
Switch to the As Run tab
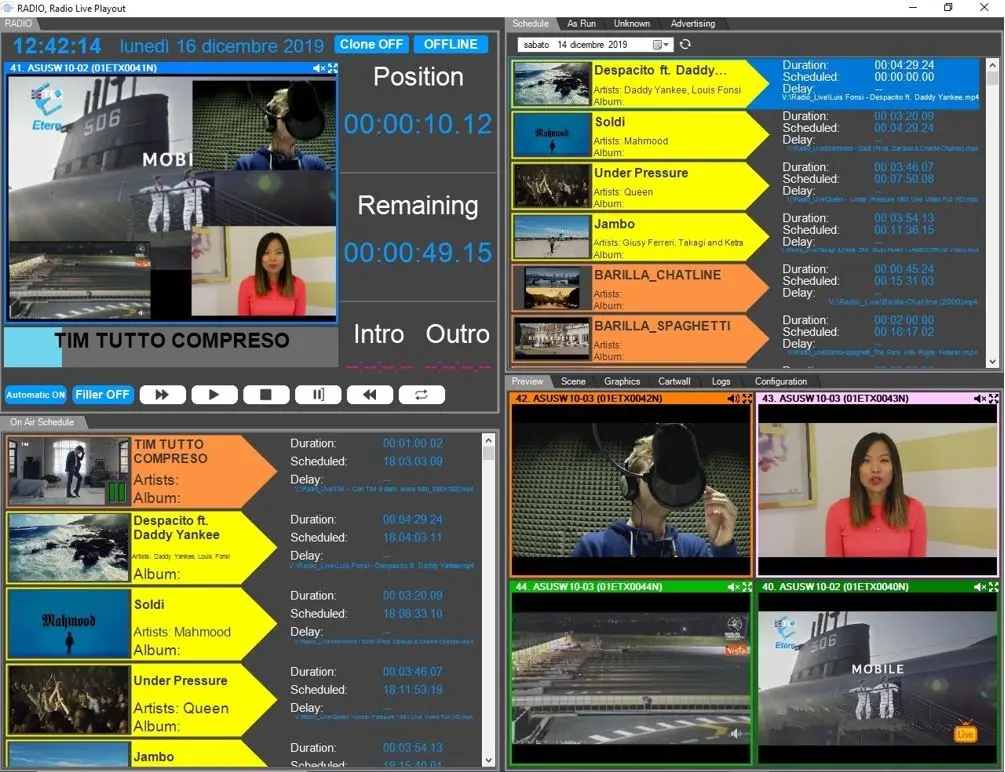tap(581, 23)
